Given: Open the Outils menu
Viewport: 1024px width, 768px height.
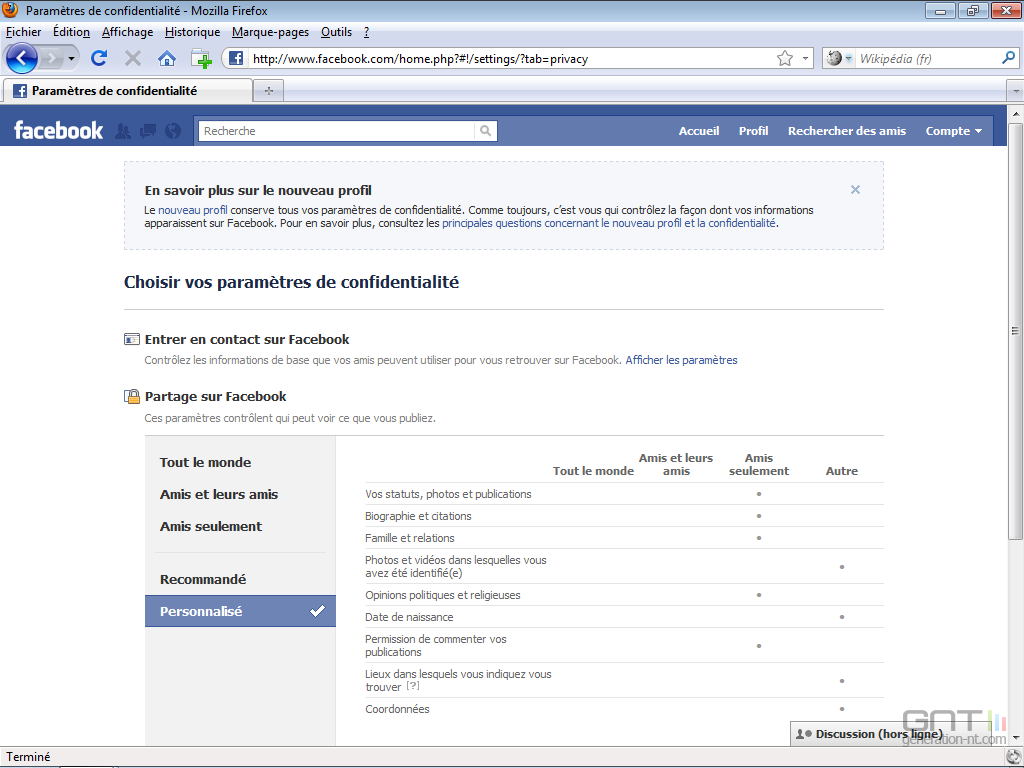Looking at the screenshot, I should point(336,32).
